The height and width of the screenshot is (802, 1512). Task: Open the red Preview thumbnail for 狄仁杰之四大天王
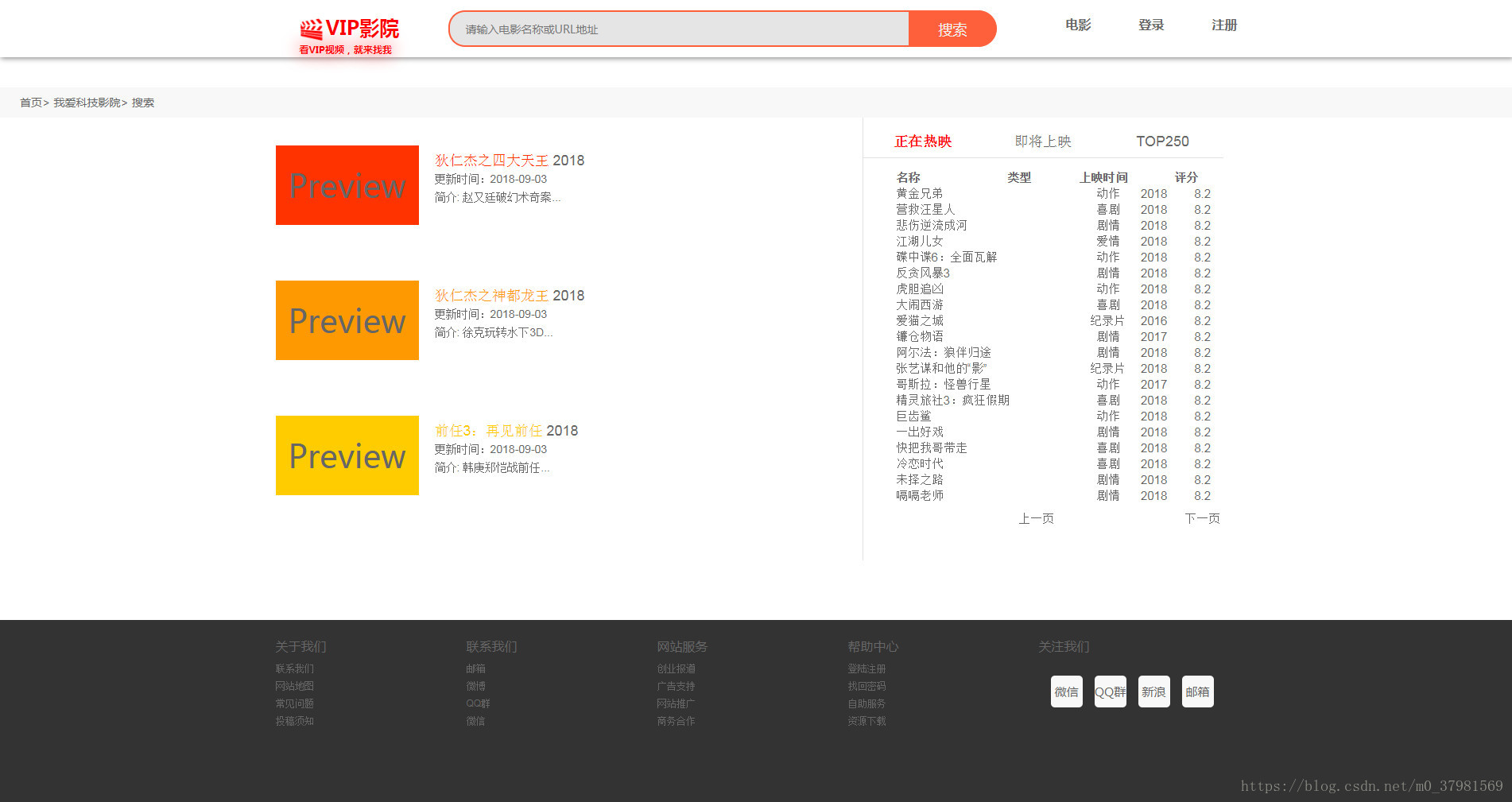347,185
